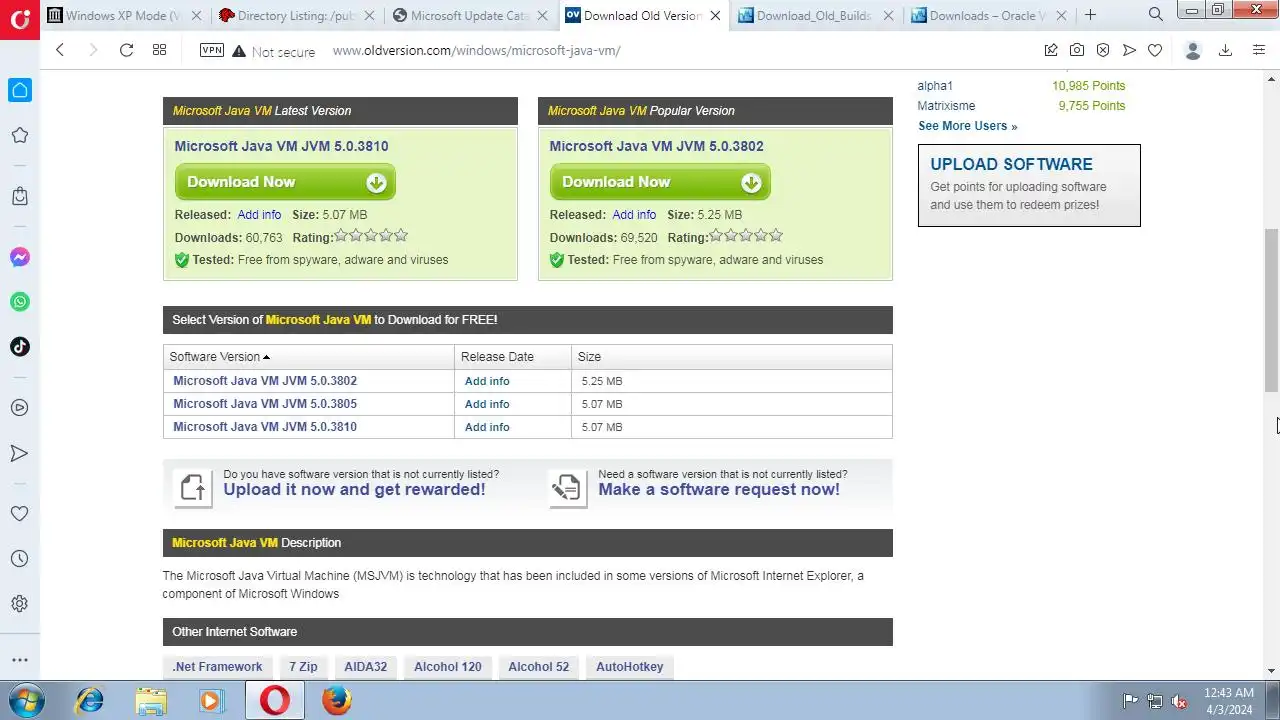Click Make a software request now
The height and width of the screenshot is (720, 1280).
point(719,489)
